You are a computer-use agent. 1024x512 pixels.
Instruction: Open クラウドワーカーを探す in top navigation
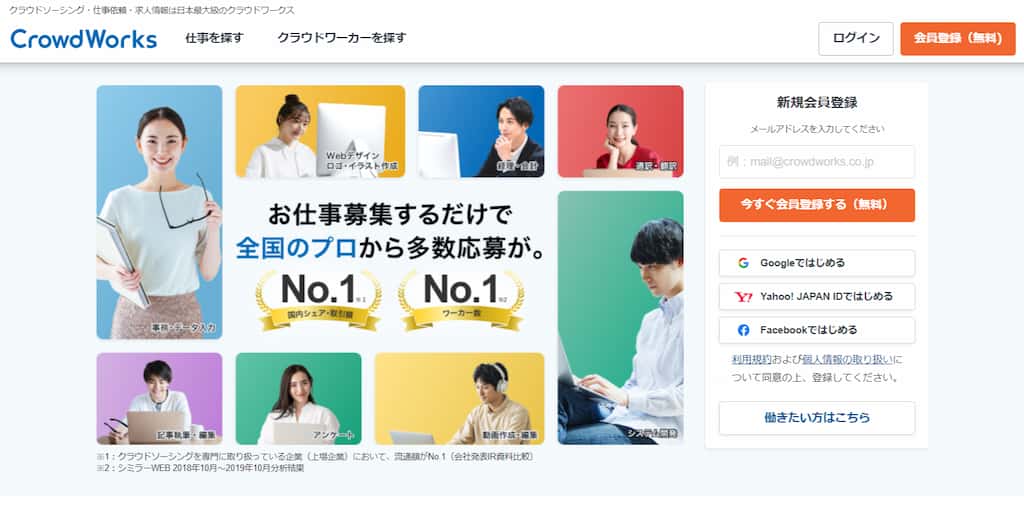coord(342,38)
